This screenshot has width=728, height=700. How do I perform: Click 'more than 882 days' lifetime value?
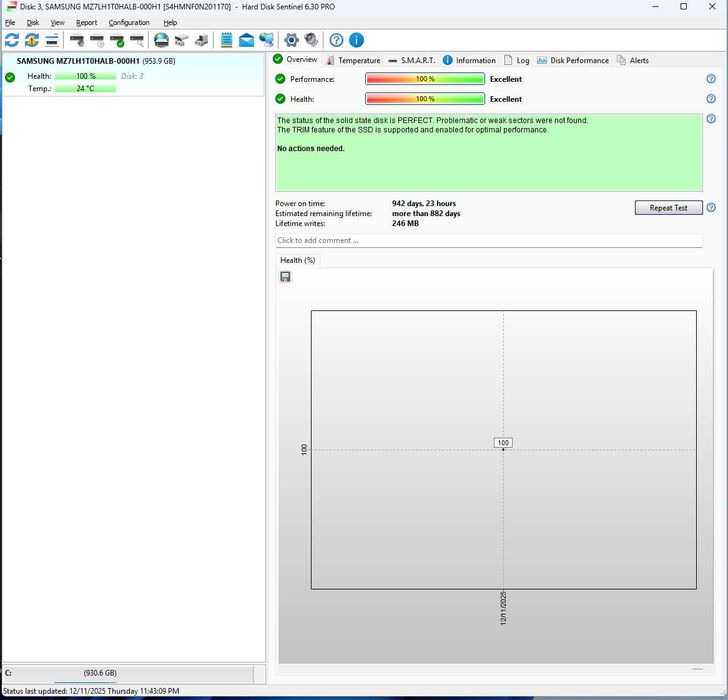coord(426,214)
